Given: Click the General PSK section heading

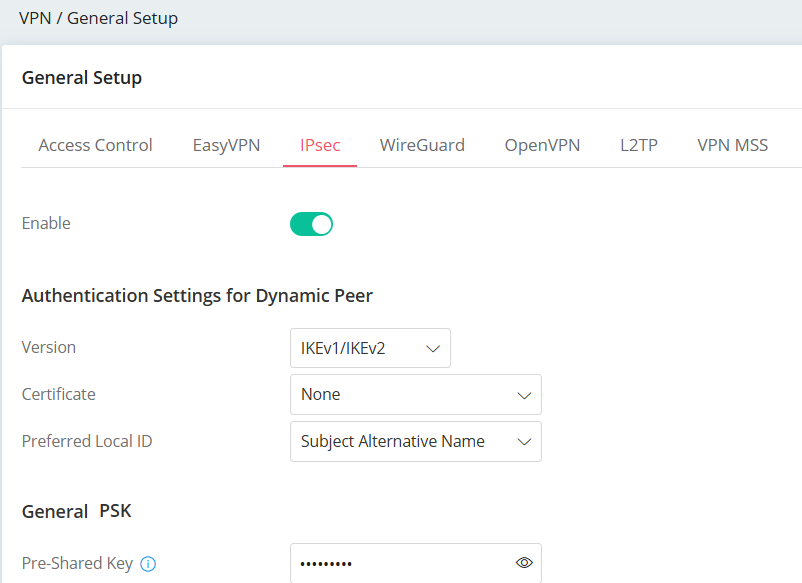Looking at the screenshot, I should tap(76, 512).
